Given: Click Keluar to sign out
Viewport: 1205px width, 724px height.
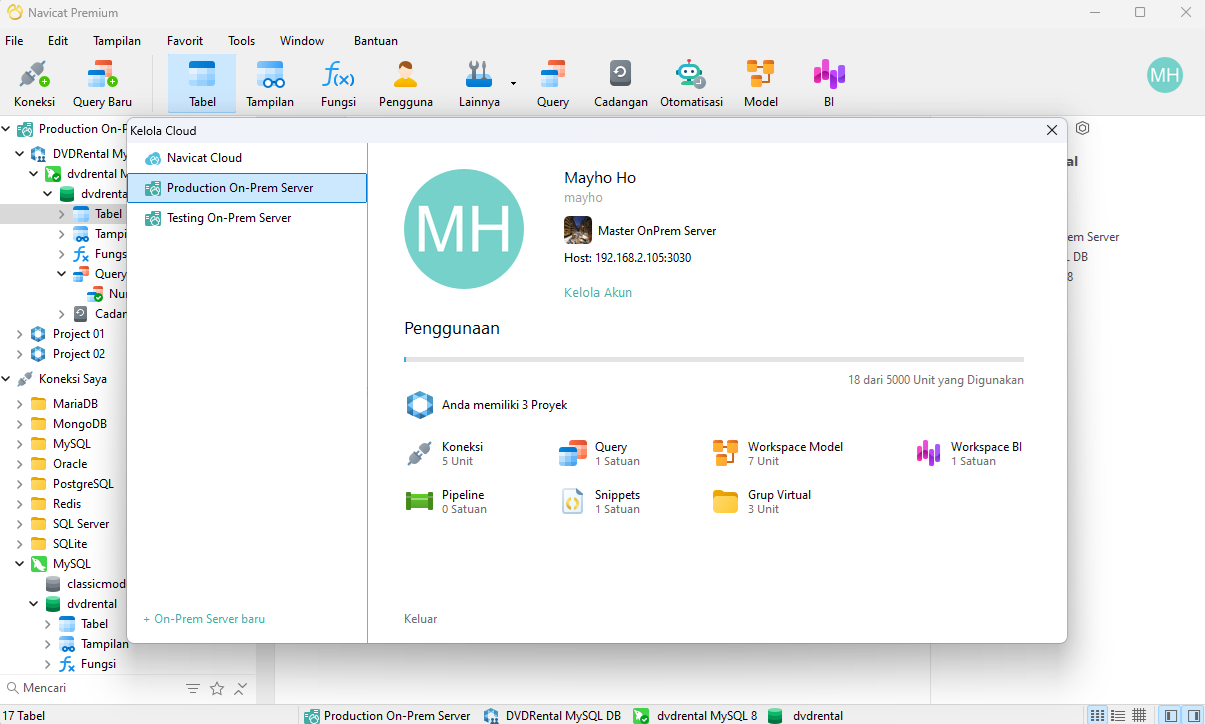Looking at the screenshot, I should pos(420,619).
